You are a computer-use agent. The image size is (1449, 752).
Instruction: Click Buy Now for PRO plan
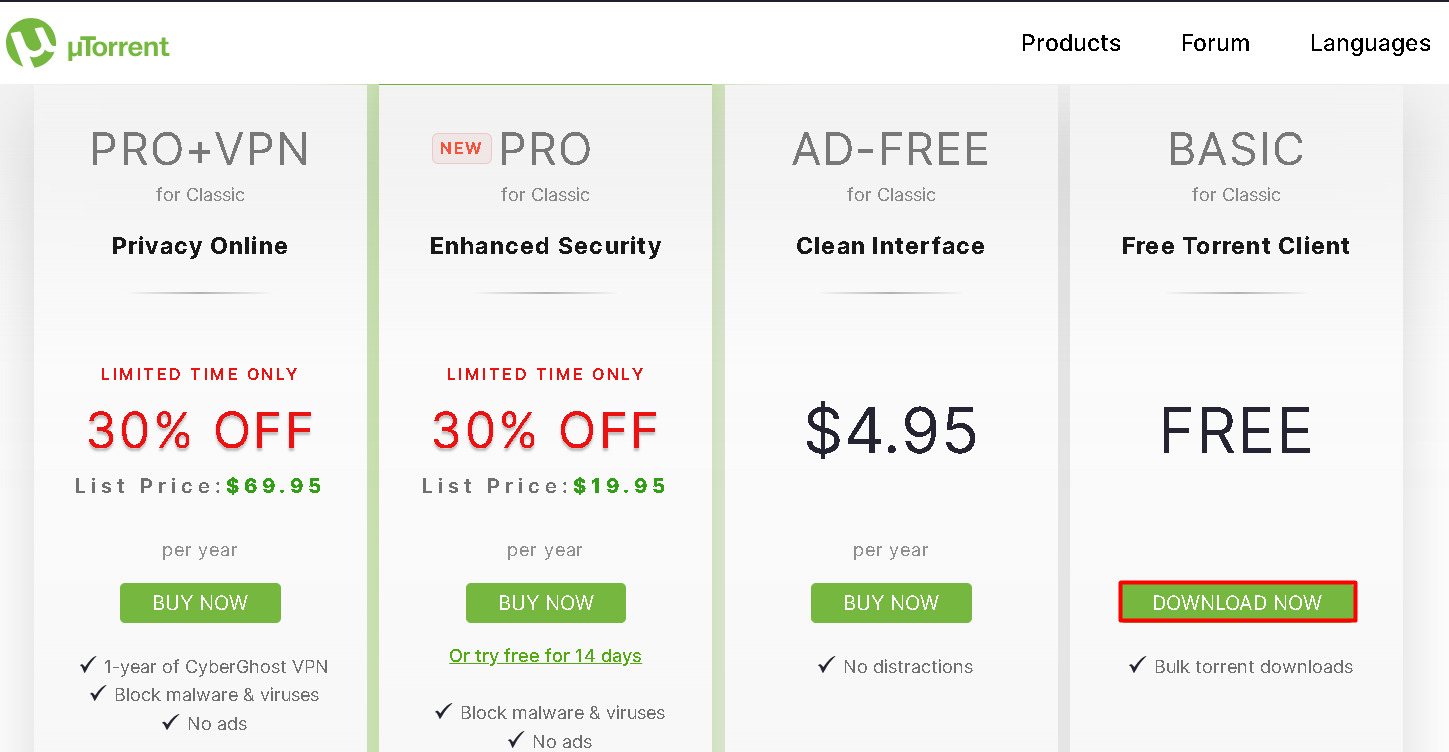click(x=545, y=603)
